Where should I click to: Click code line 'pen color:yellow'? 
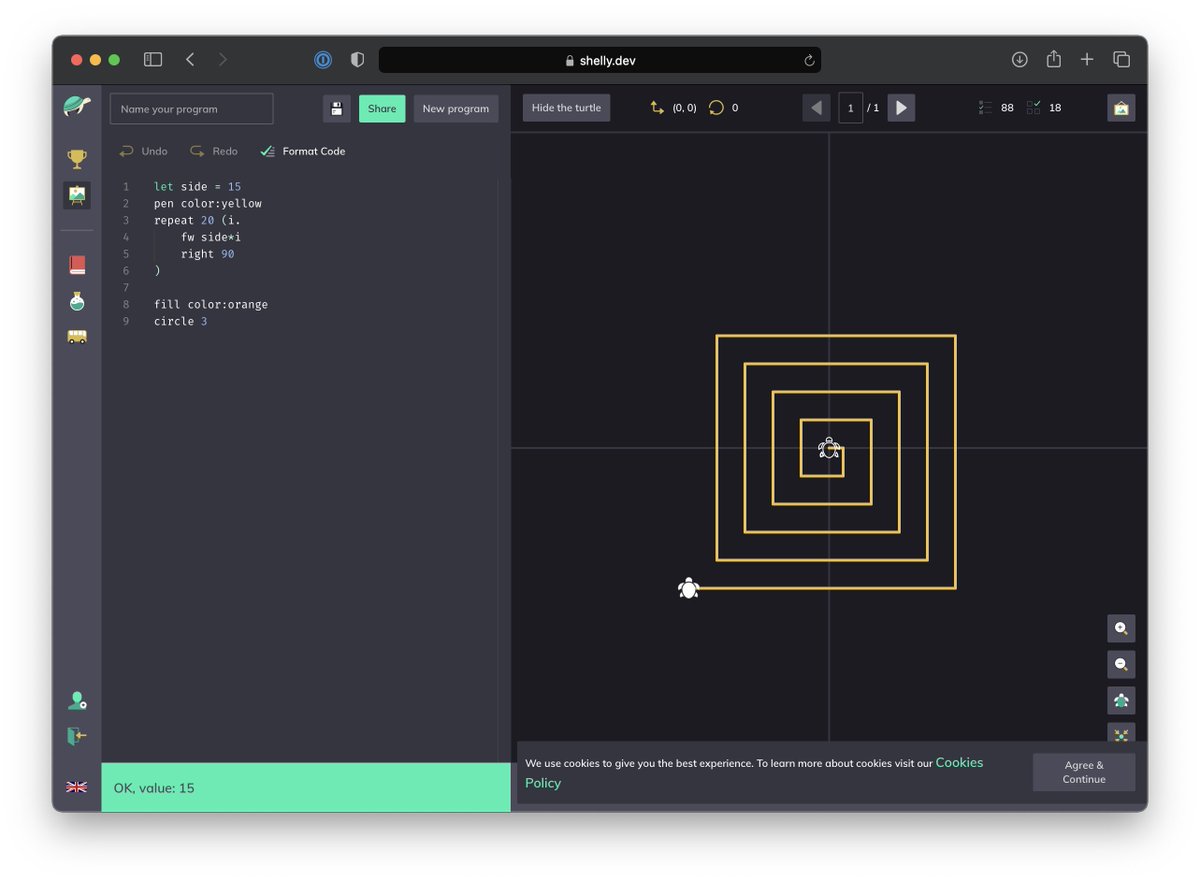(x=208, y=204)
